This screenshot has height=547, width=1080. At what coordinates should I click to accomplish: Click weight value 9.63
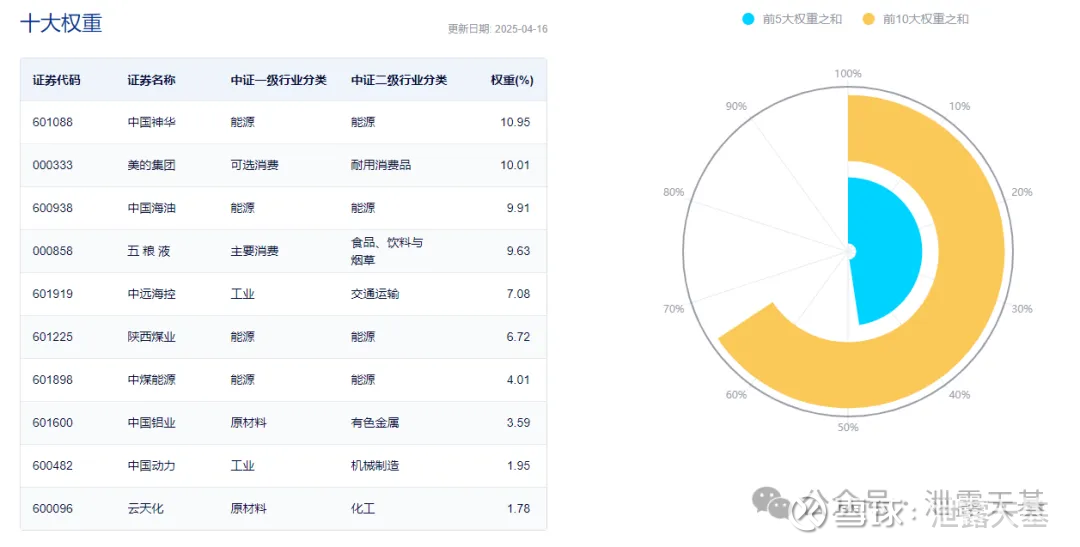tap(518, 251)
